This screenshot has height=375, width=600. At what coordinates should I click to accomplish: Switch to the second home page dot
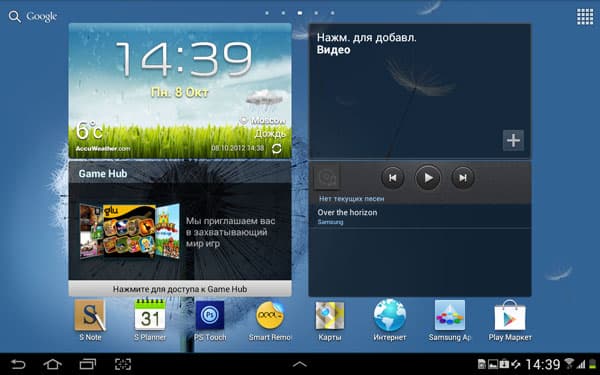pos(283,13)
